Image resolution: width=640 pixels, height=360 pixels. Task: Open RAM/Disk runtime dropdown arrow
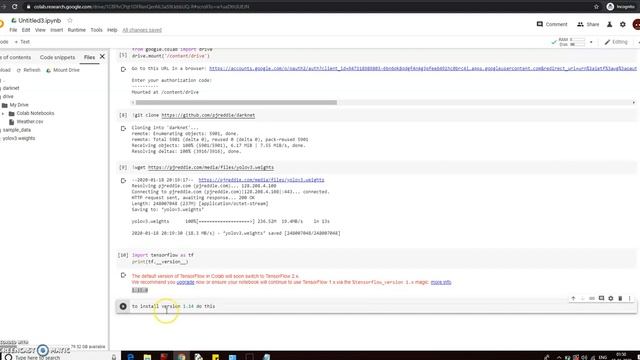tap(591, 42)
